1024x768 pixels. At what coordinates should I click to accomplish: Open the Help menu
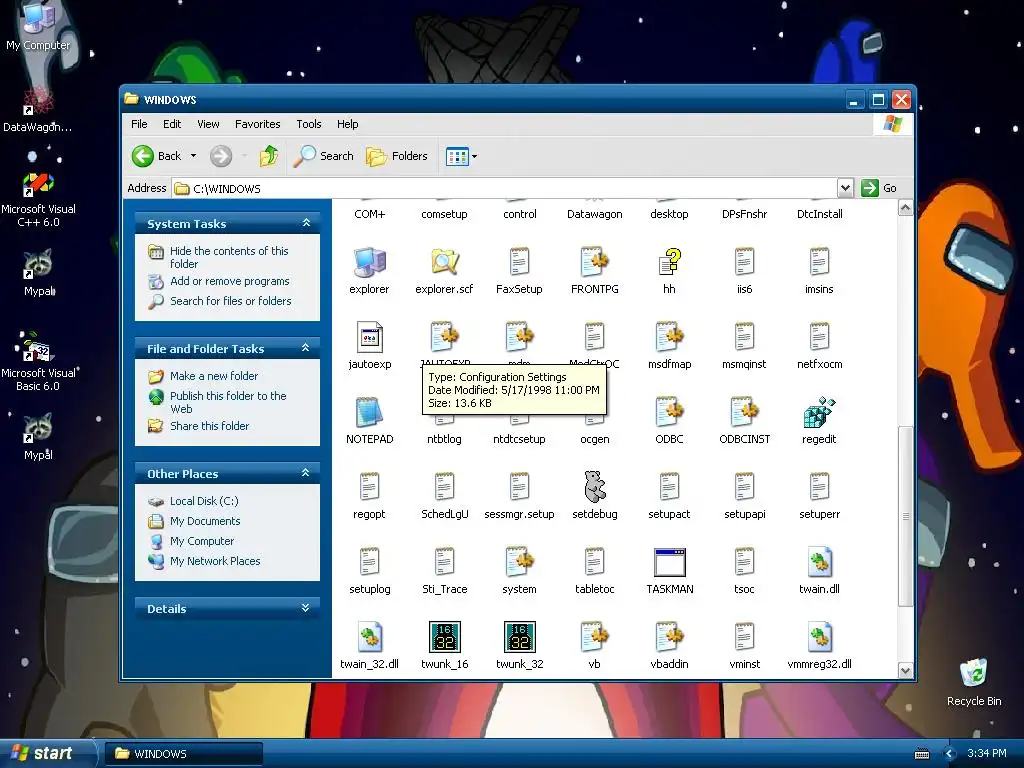[347, 124]
